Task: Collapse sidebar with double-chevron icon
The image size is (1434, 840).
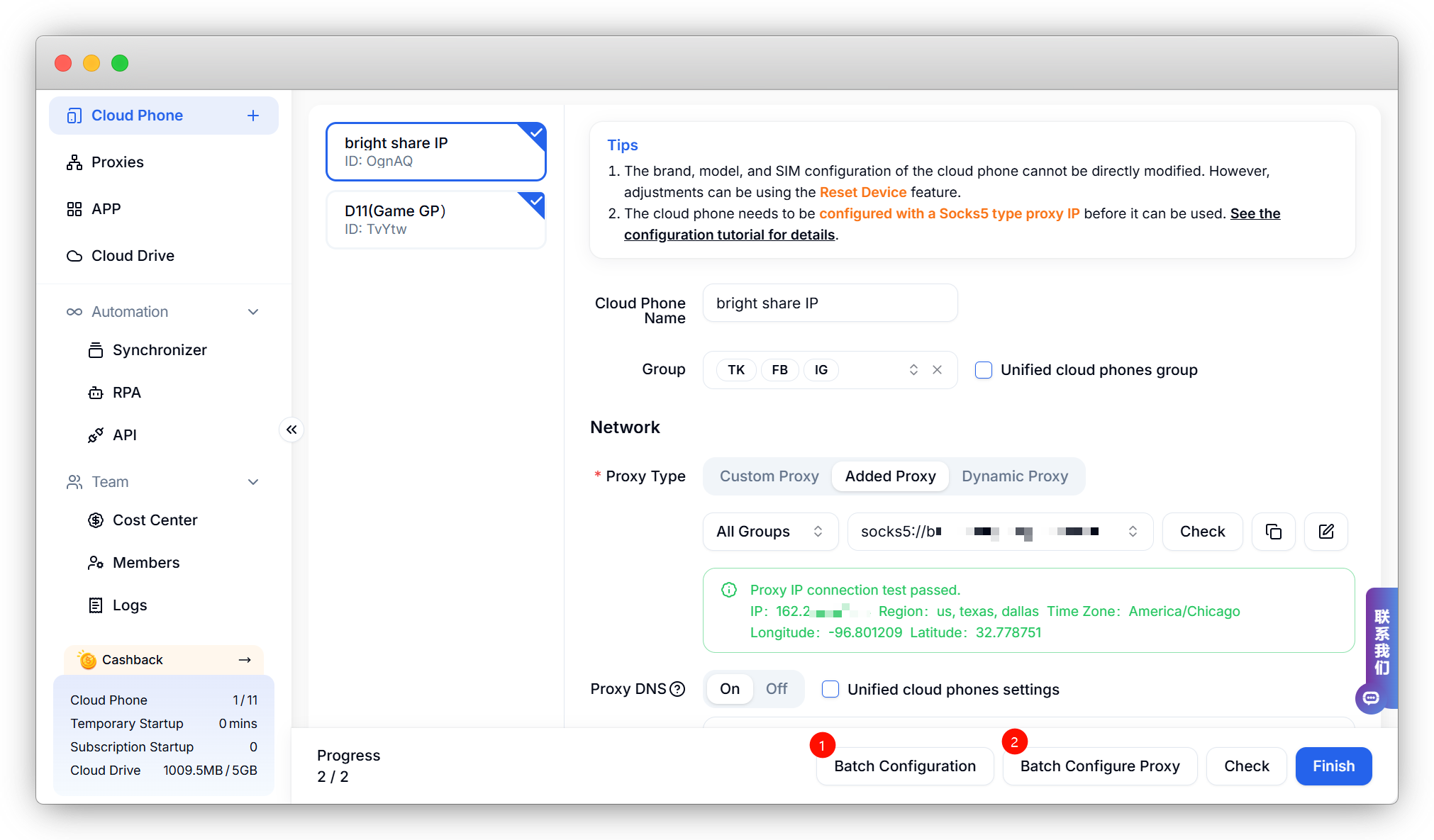Action: point(291,430)
